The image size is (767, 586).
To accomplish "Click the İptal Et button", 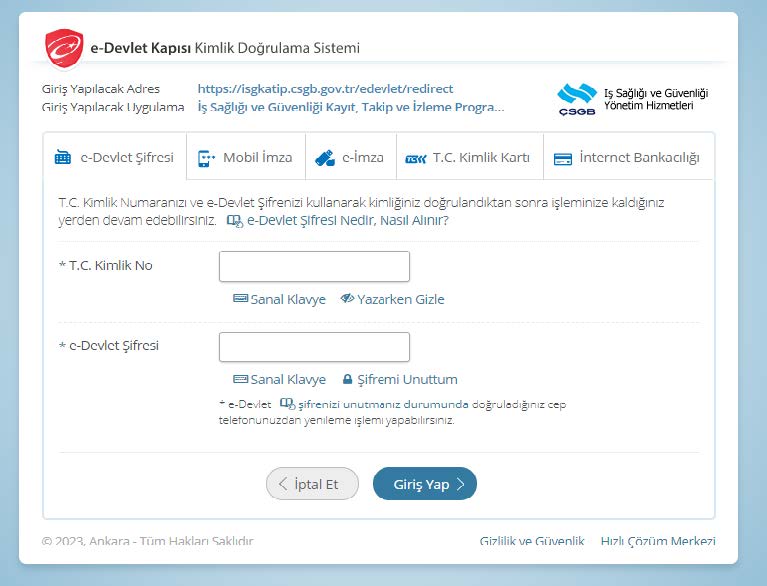I will click(x=312, y=484).
